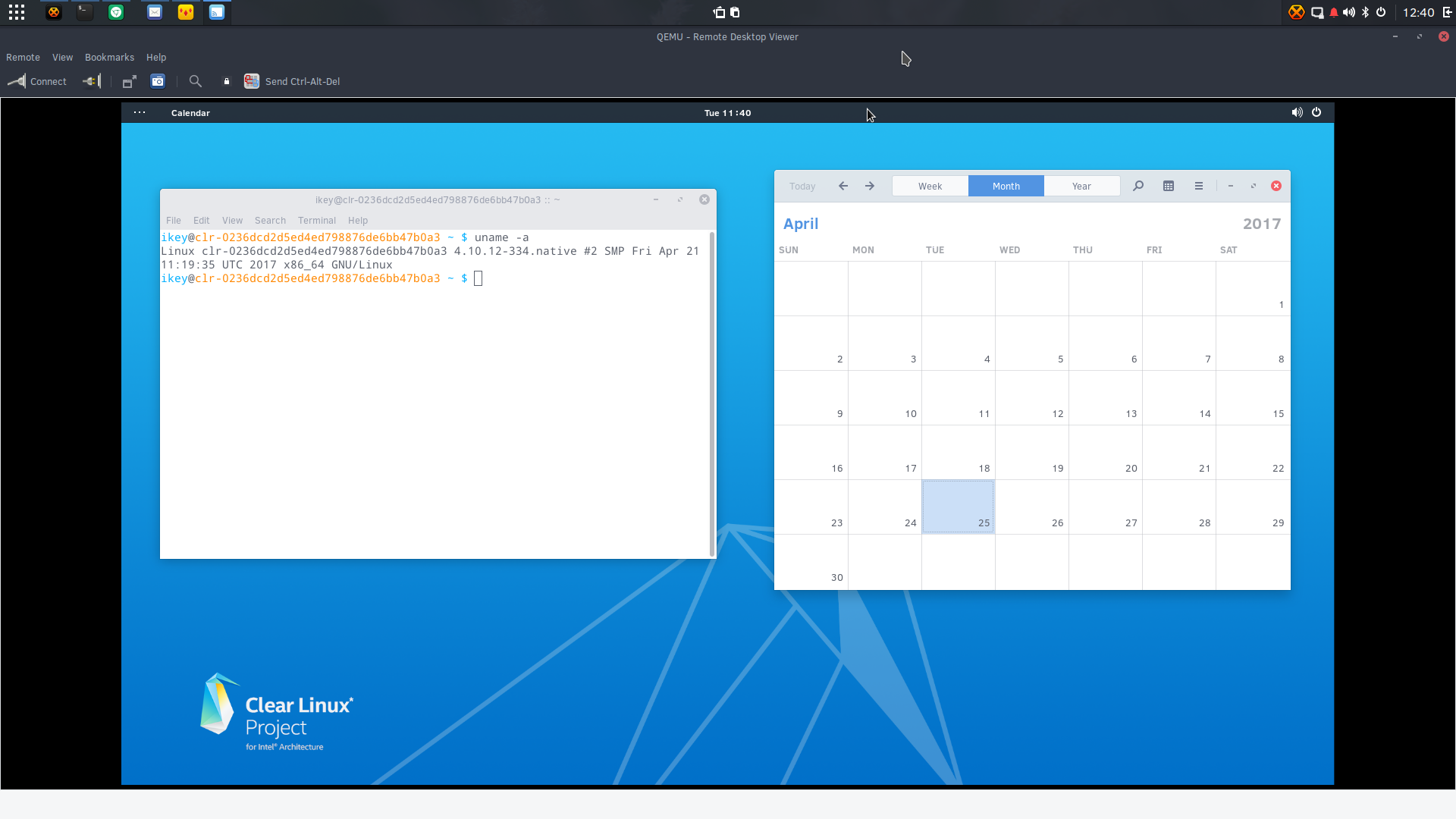The height and width of the screenshot is (819, 1456).
Task: Click the terminal window scrollbar
Action: click(712, 394)
